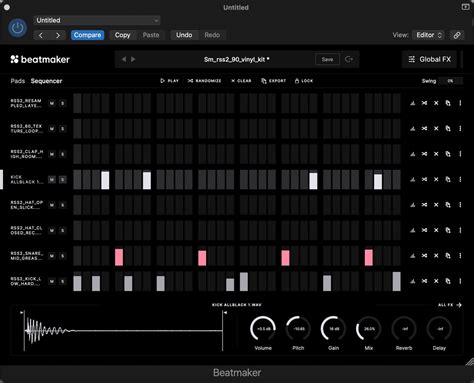Randomize the KICK ALLBLACK row with shuffle icon

point(424,179)
